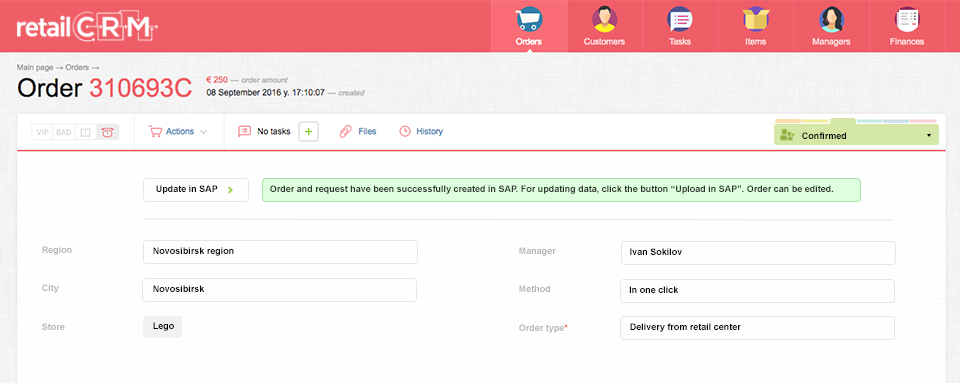The image size is (960, 383).
Task: Click the Update in SAP button
Action: 196,190
